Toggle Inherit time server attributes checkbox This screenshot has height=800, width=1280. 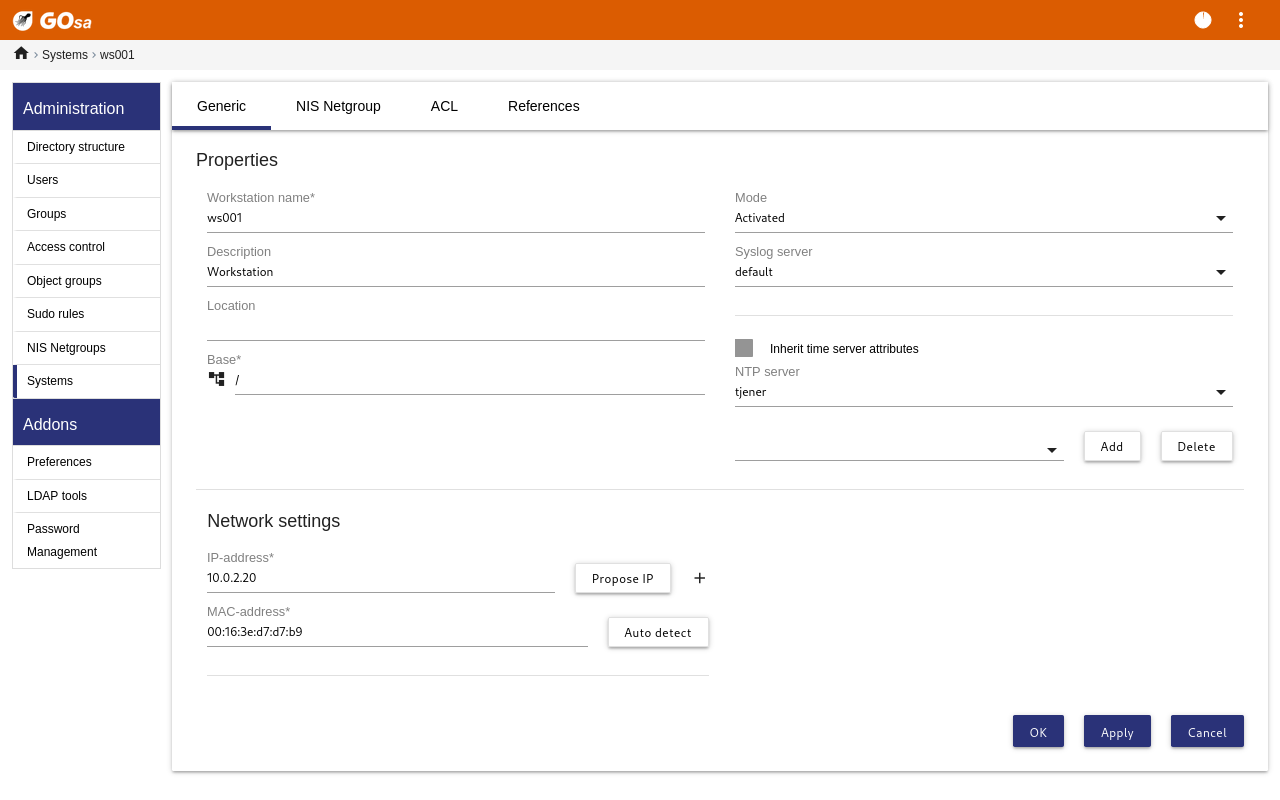click(744, 348)
